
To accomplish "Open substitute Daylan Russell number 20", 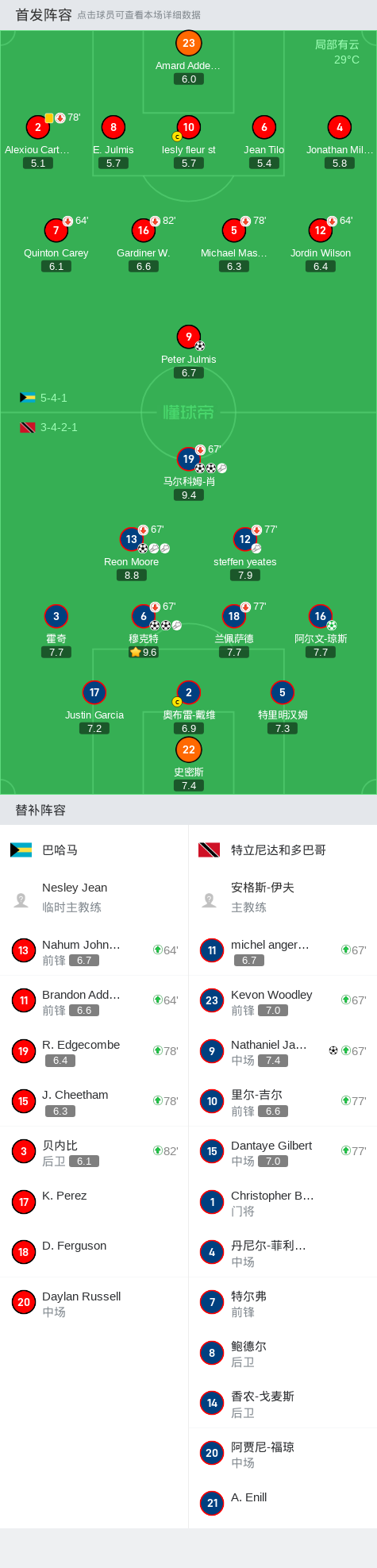I will (94, 1303).
